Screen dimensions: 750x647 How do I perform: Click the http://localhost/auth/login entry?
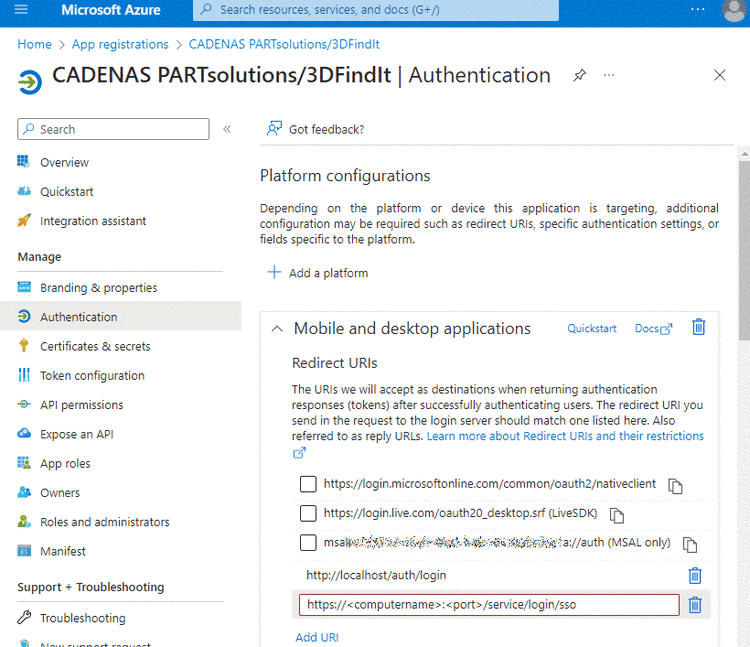[376, 575]
